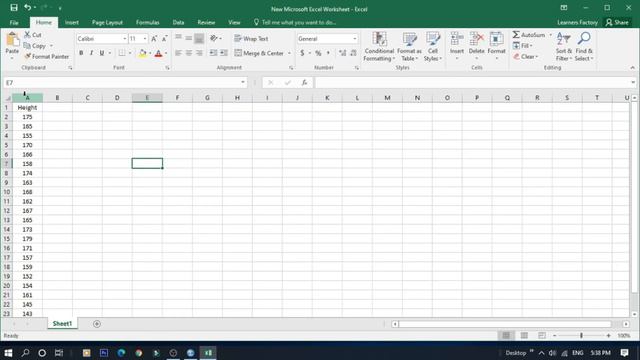The width and height of the screenshot is (640, 360).
Task: Select the Sheet1 tab
Action: (62, 323)
